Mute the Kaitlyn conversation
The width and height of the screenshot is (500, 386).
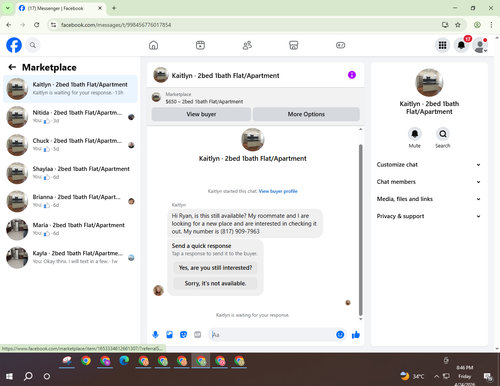415,134
